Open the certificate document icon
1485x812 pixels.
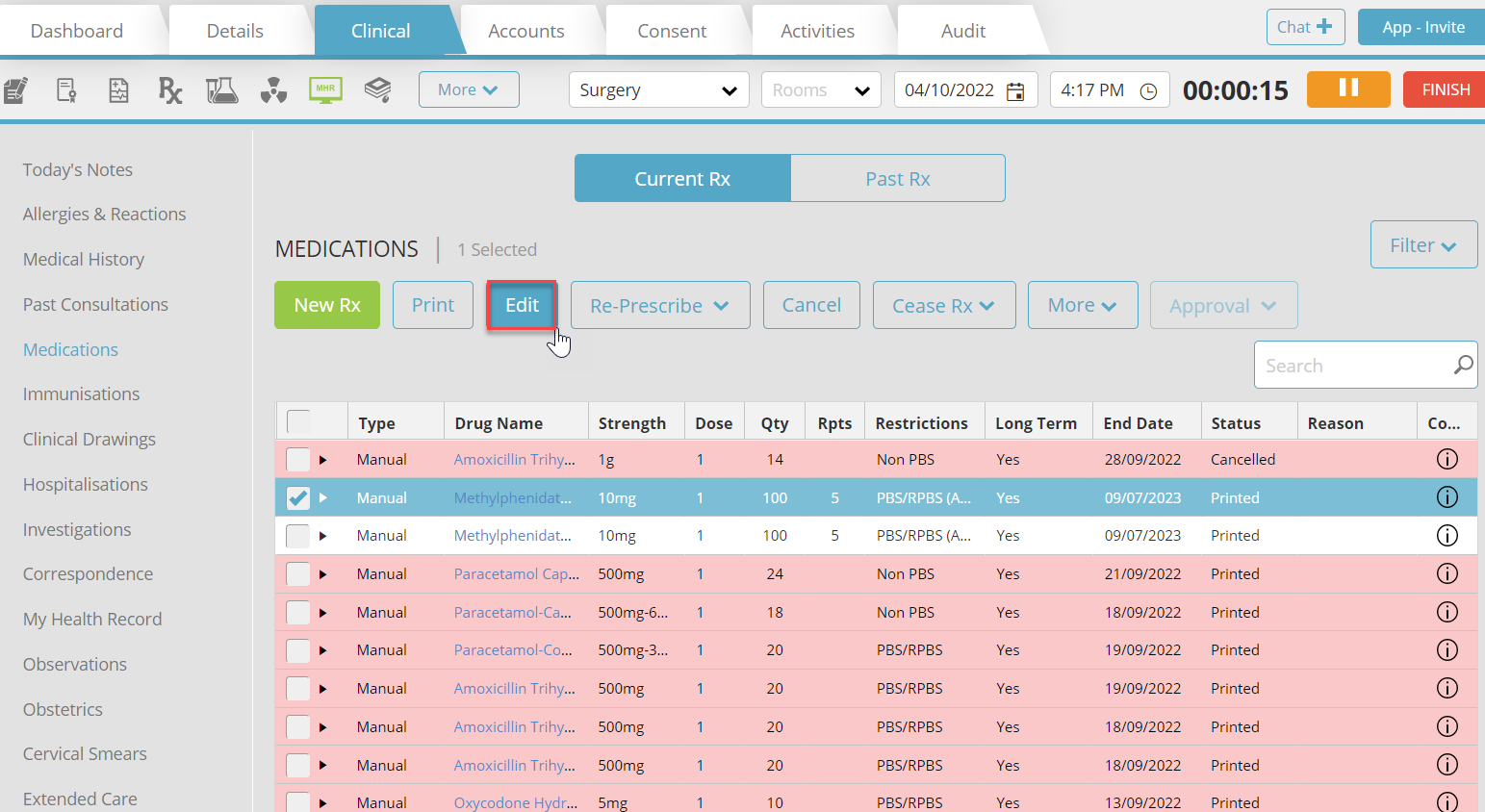coord(66,90)
